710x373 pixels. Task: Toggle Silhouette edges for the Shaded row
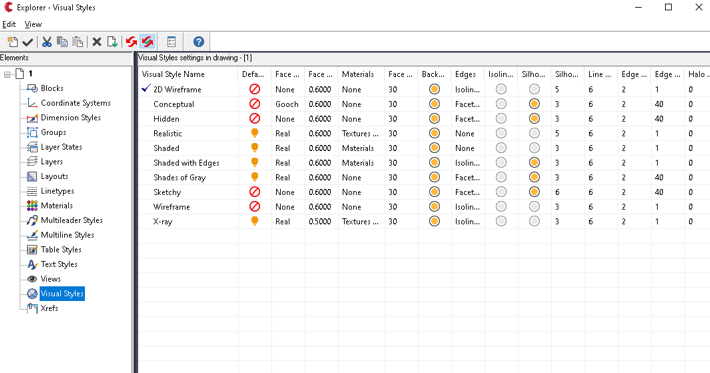tap(534, 148)
